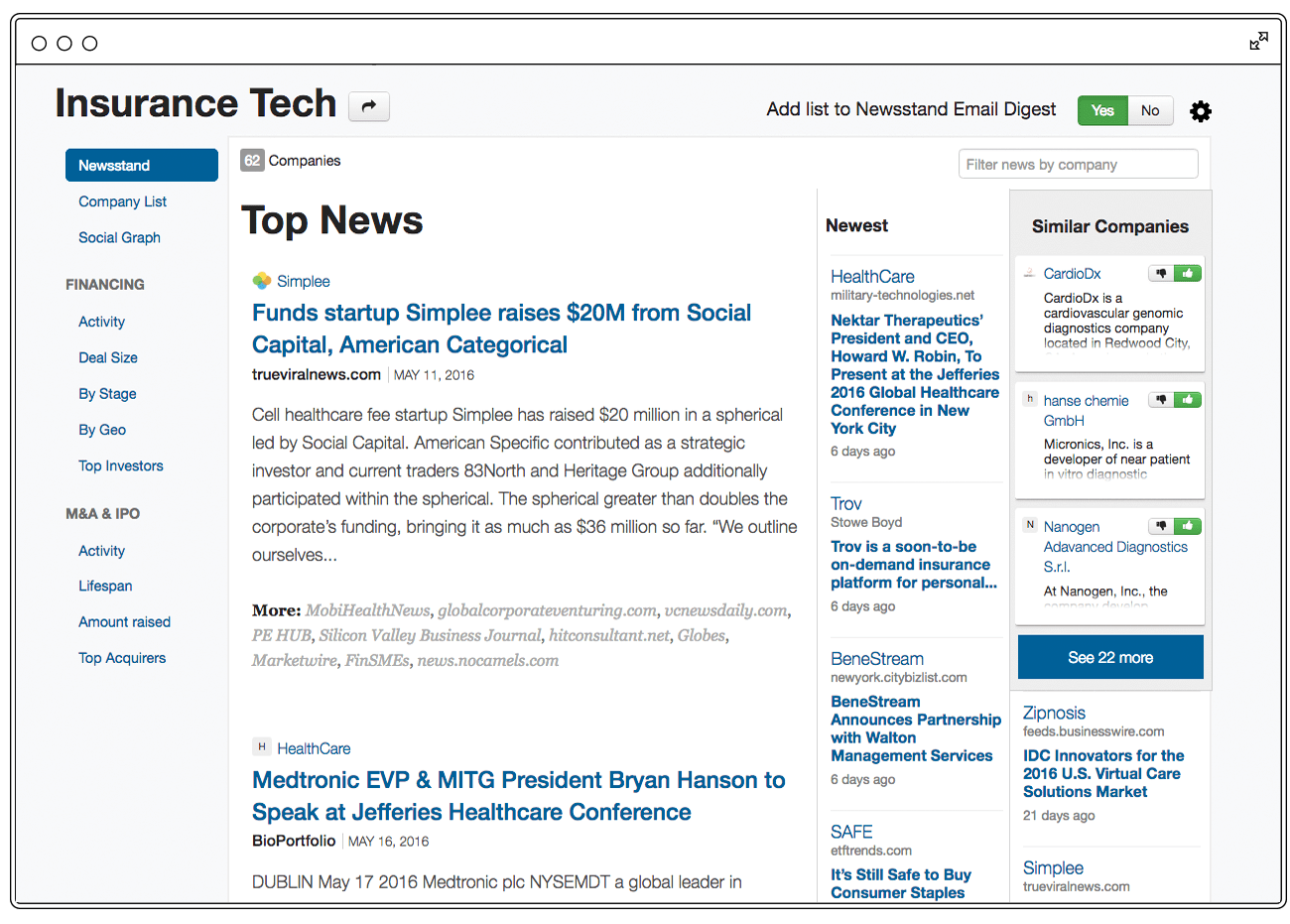The height and width of the screenshot is (924, 1290).
Task: Select the Newsstand tab in sidebar
Action: click(142, 165)
